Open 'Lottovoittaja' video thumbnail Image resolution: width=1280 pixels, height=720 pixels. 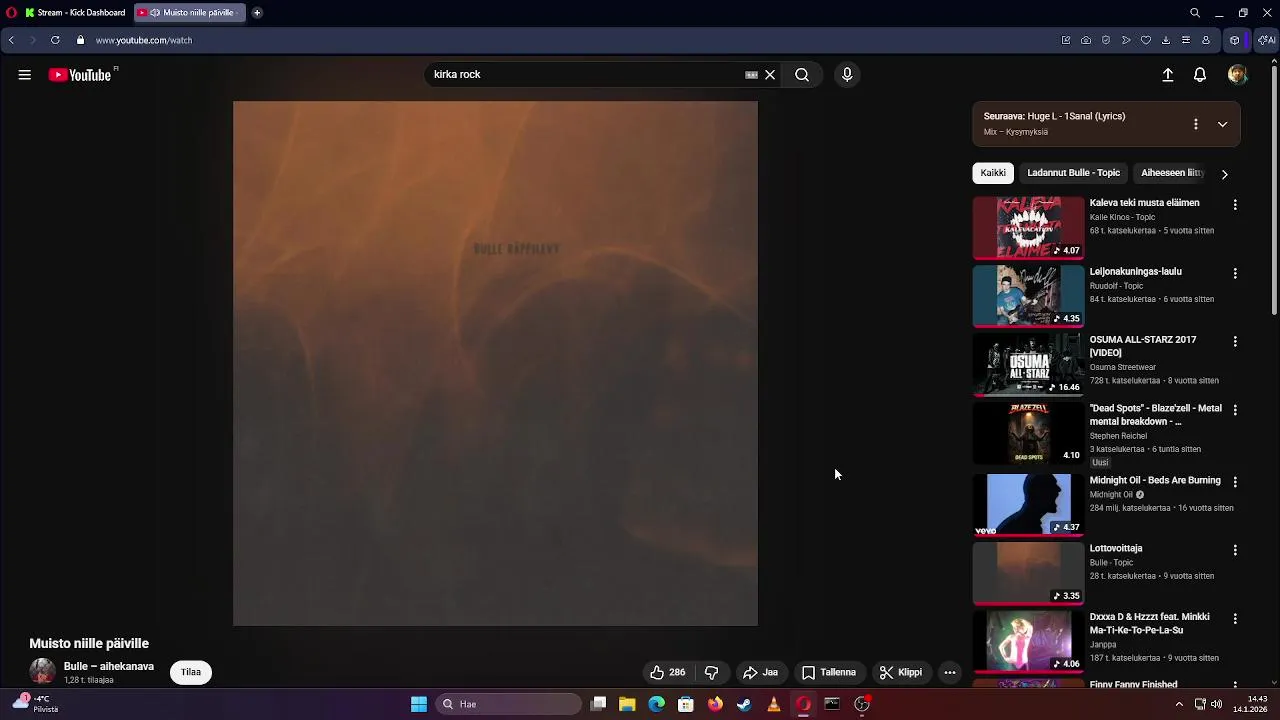tap(1028, 573)
